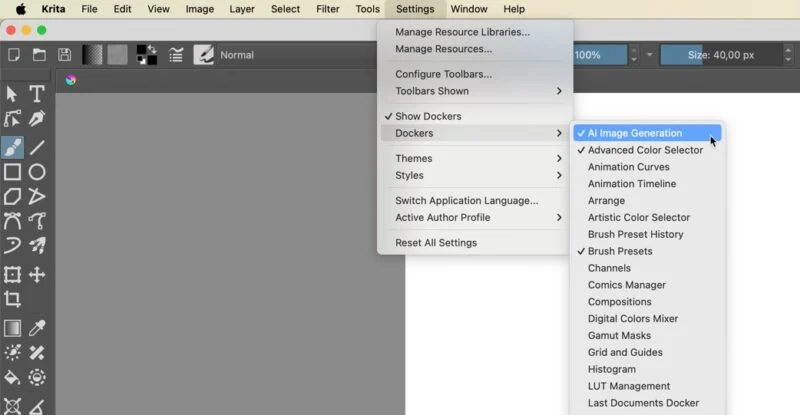Enable the Animation Timeline docker
Screen dimensions: 800x415
point(647,184)
